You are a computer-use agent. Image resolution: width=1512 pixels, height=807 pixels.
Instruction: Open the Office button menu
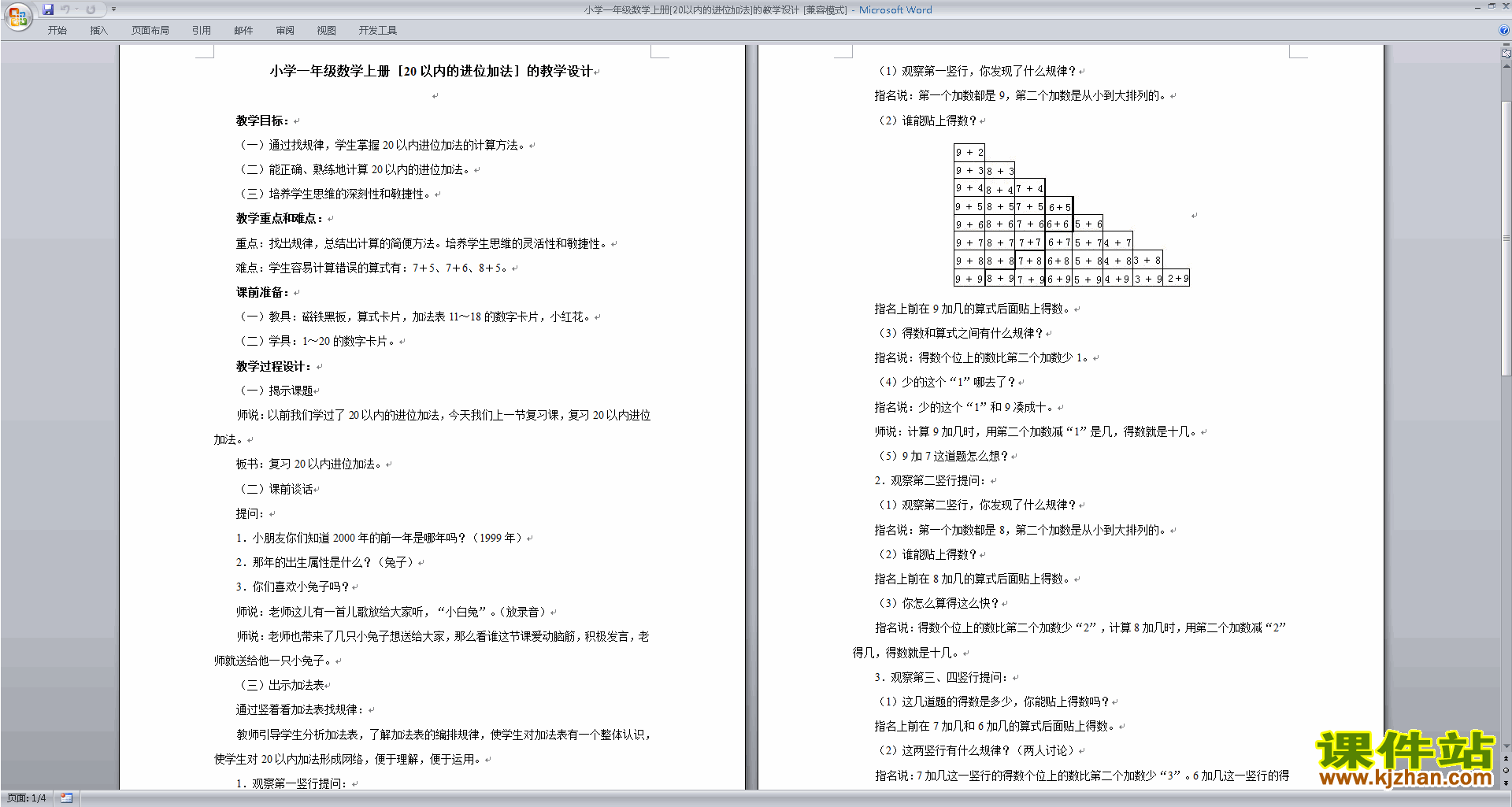(17, 16)
